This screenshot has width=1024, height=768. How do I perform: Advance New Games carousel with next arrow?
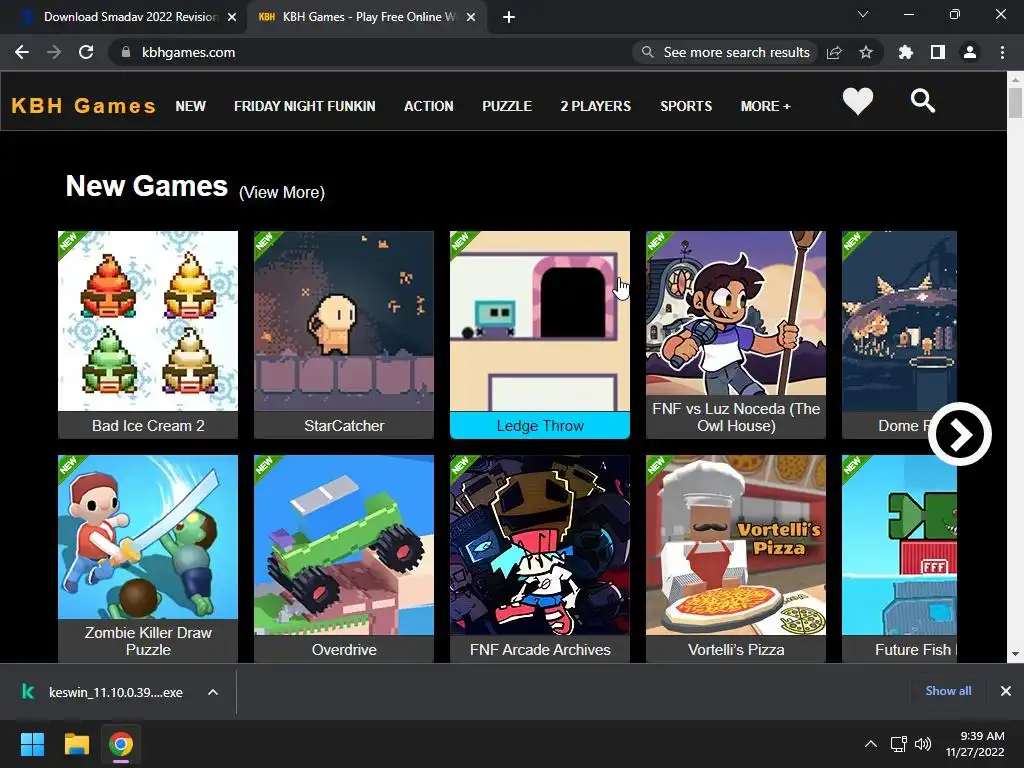[960, 434]
